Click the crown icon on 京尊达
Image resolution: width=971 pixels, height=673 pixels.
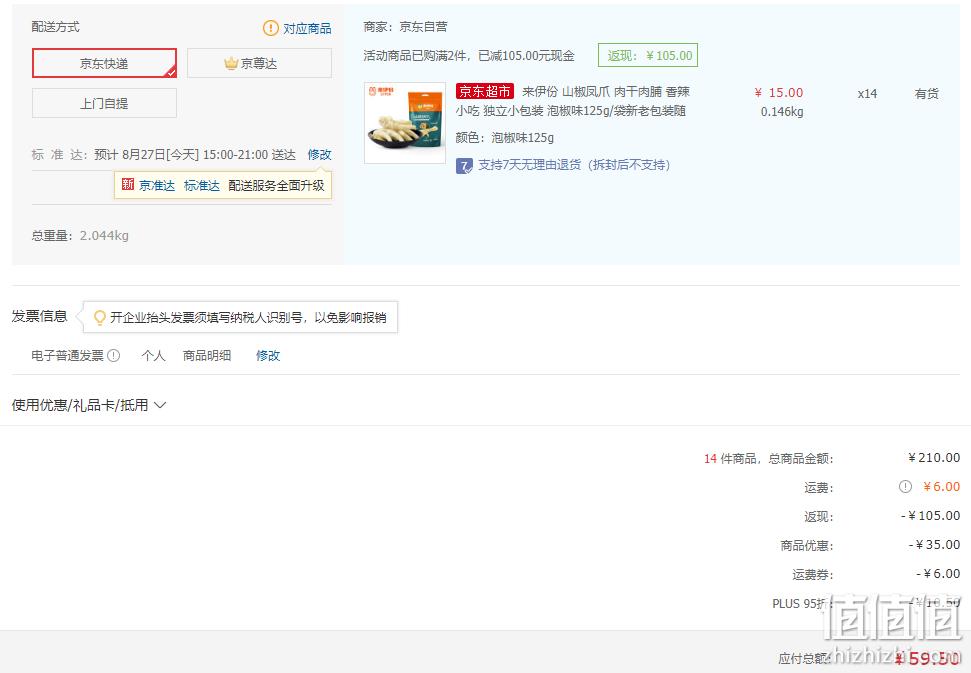[231, 63]
